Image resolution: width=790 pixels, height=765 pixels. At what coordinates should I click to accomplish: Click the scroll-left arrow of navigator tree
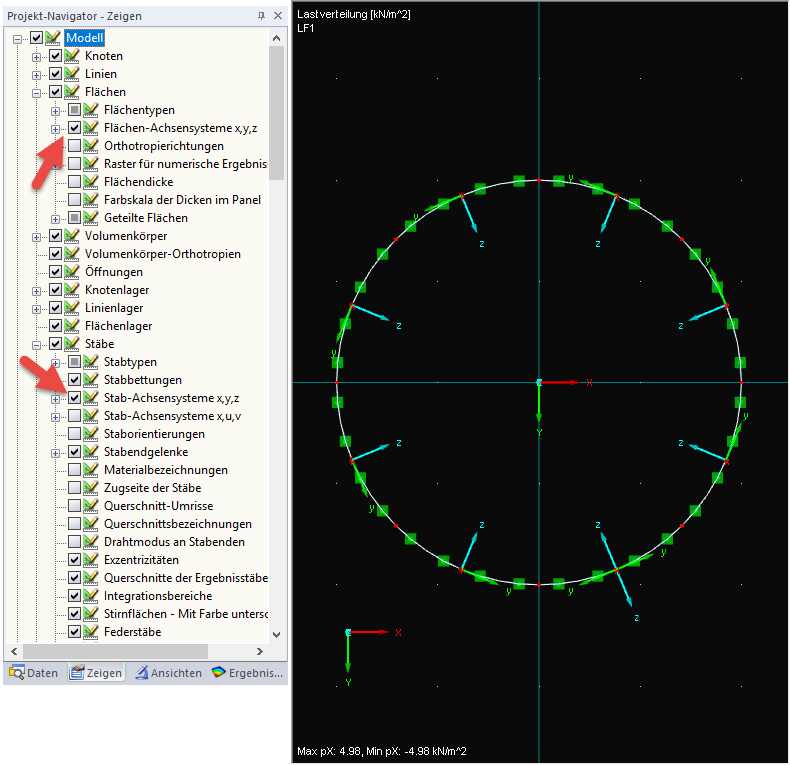(14, 651)
